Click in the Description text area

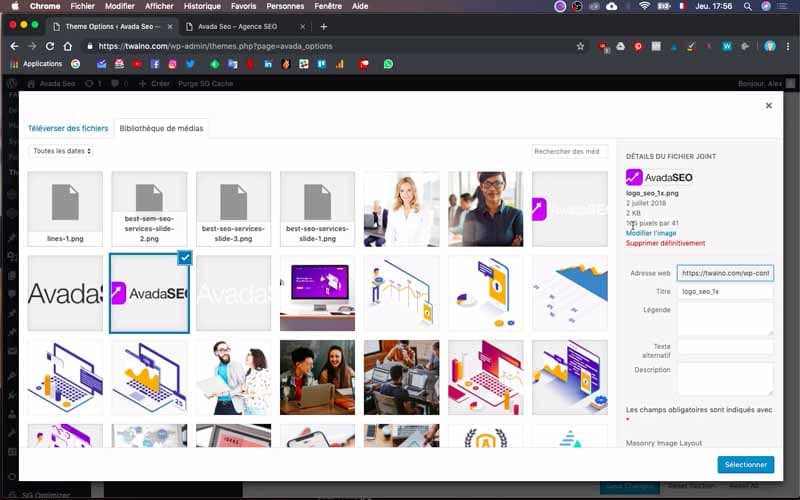(x=725, y=379)
